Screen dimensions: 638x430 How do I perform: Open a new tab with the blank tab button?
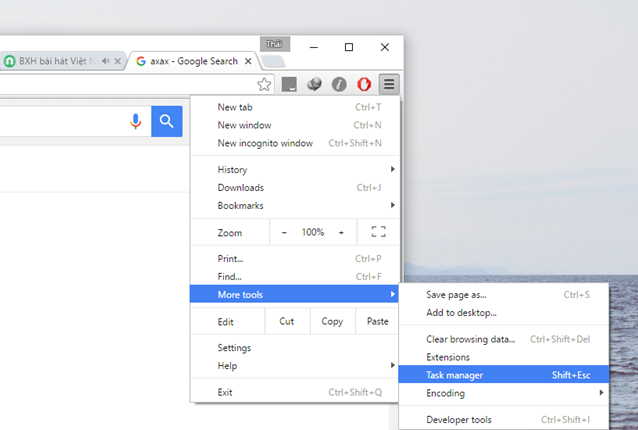(273, 61)
